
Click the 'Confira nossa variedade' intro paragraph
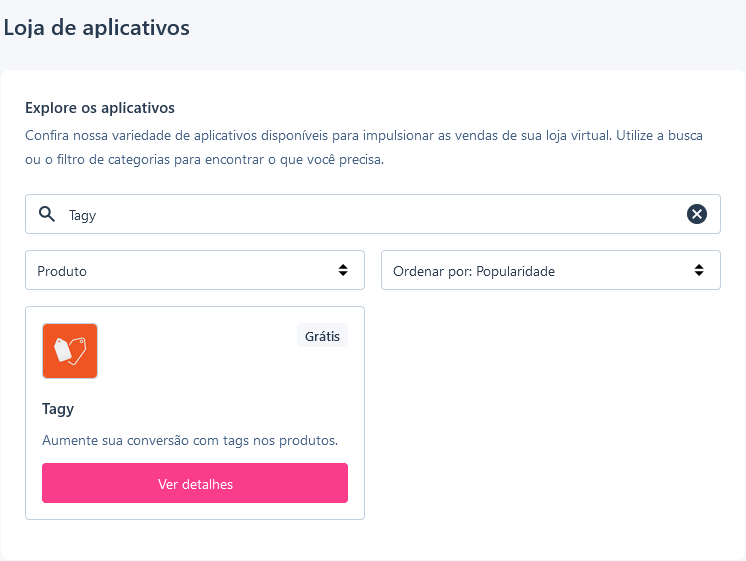[x=364, y=148]
